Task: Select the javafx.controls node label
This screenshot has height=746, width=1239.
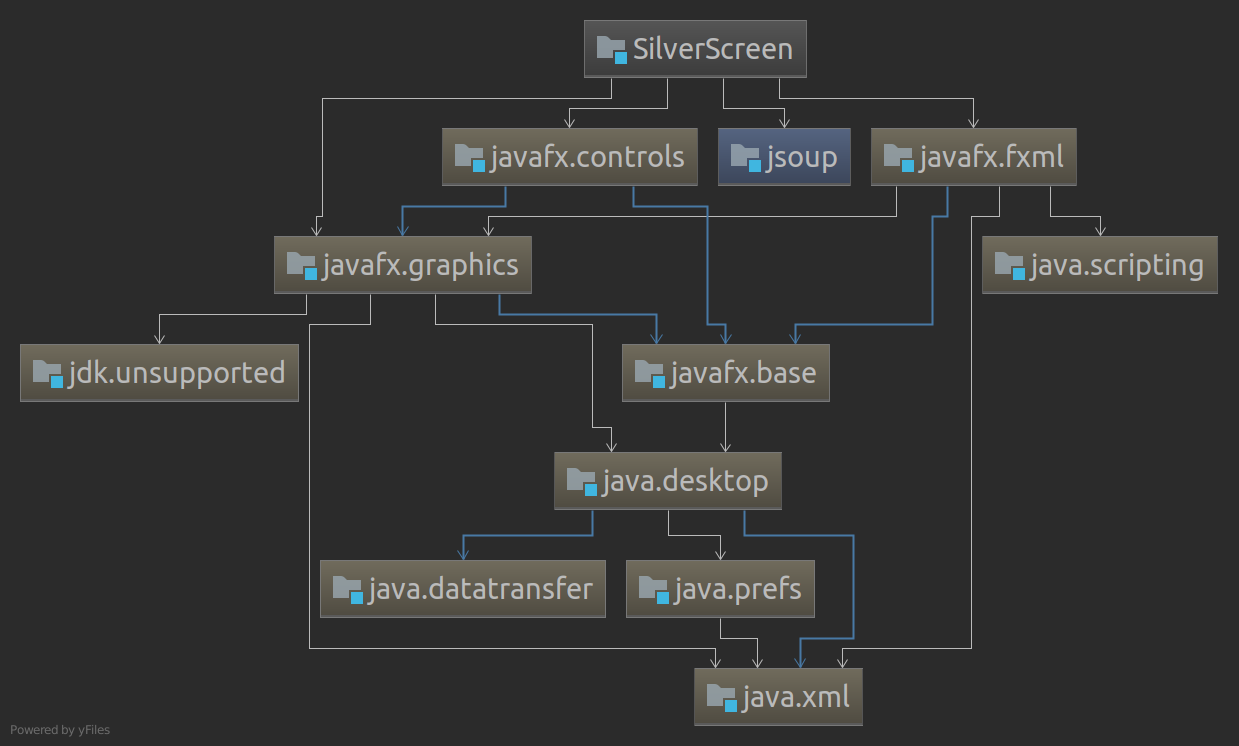Action: [588, 157]
